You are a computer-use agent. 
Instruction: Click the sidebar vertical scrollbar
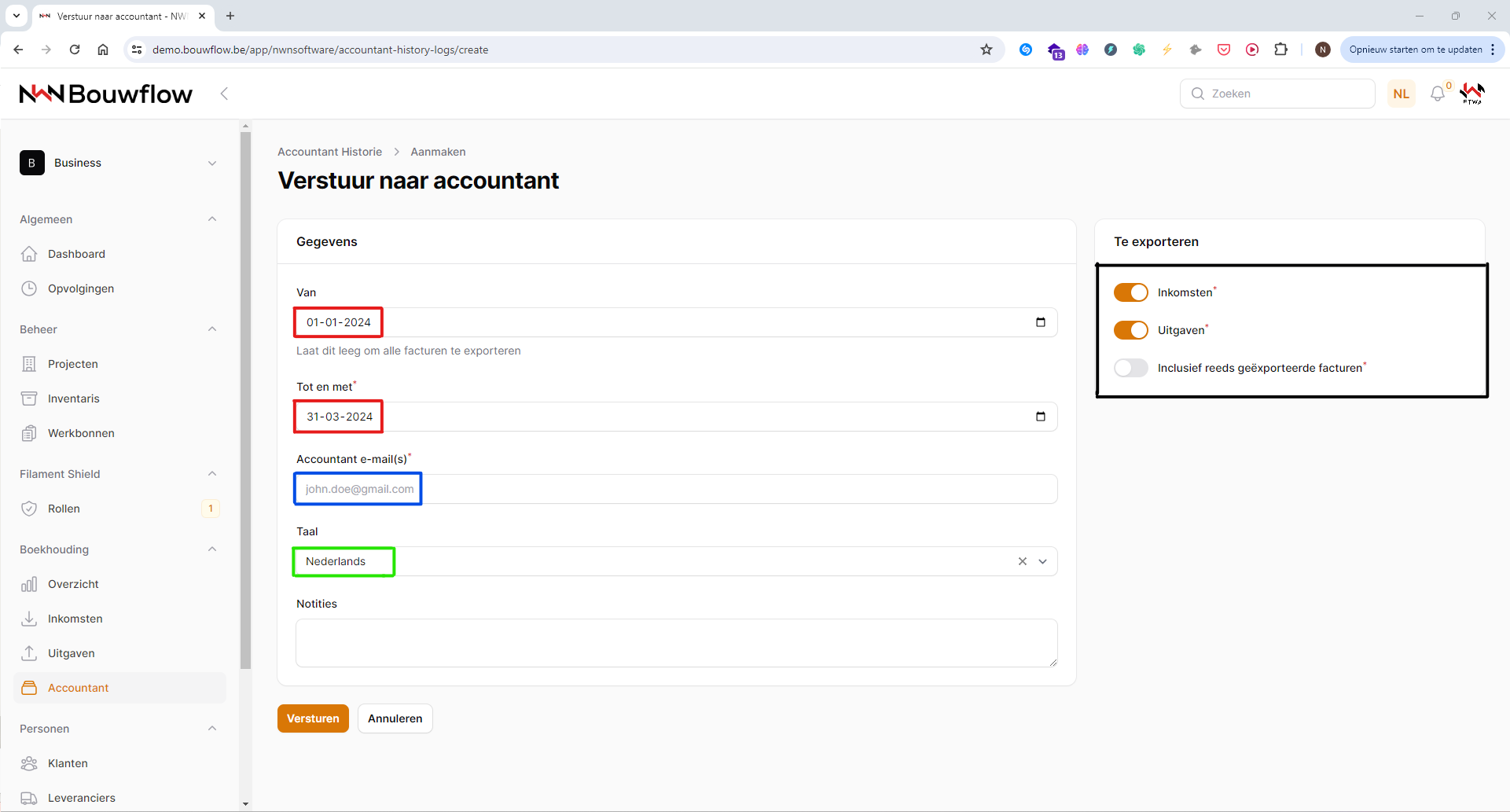coord(245,393)
